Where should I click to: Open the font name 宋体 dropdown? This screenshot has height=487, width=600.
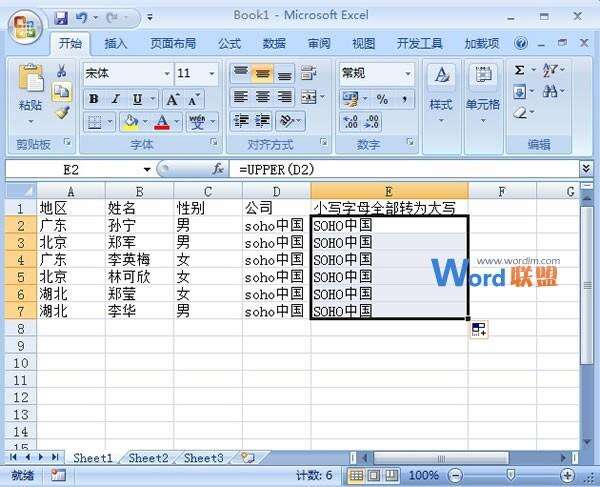click(x=167, y=73)
